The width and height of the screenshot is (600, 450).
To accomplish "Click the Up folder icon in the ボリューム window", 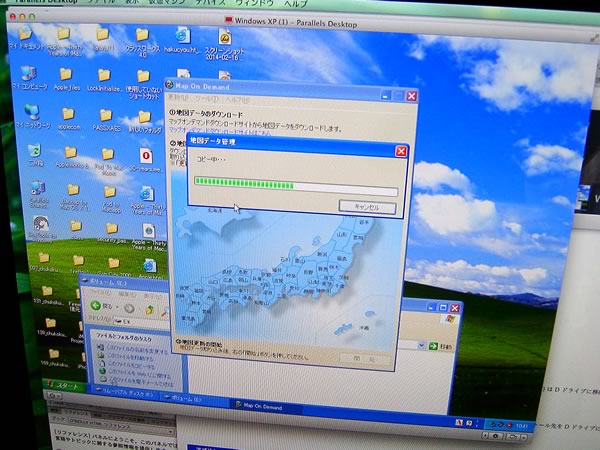I will [149, 310].
